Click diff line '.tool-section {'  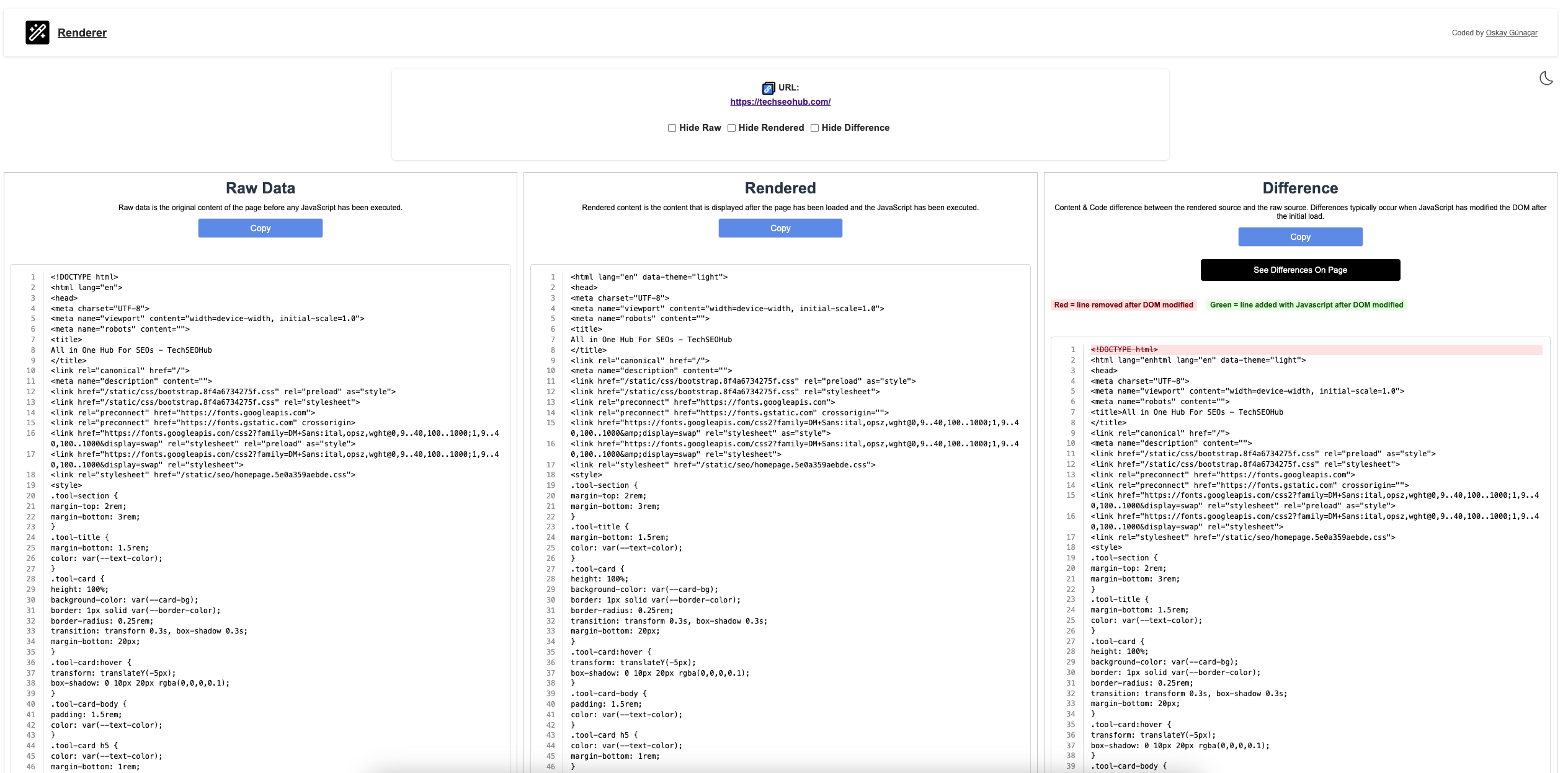(1124, 558)
